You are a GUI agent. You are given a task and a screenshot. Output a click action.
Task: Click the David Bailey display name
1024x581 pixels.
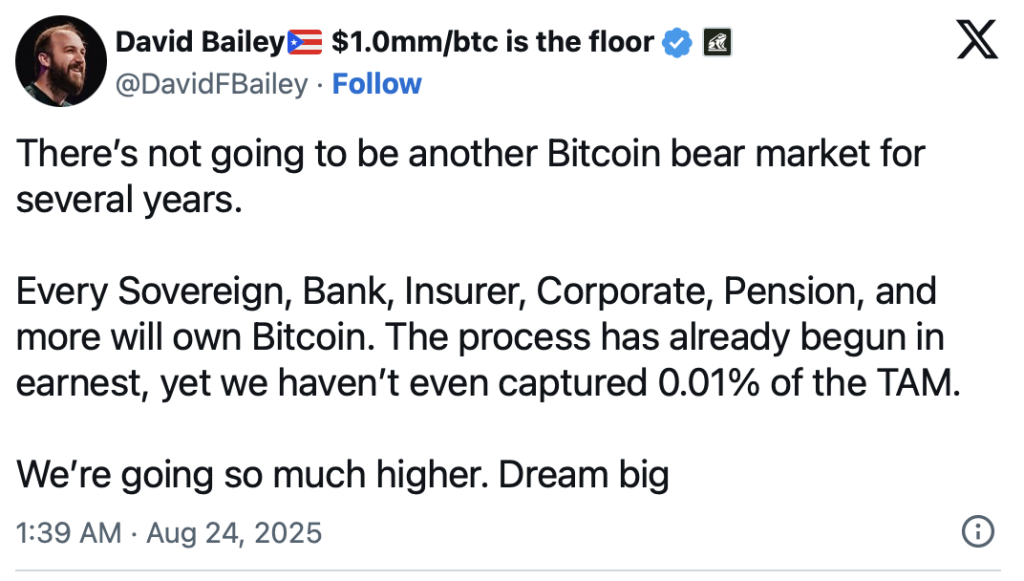pos(200,42)
